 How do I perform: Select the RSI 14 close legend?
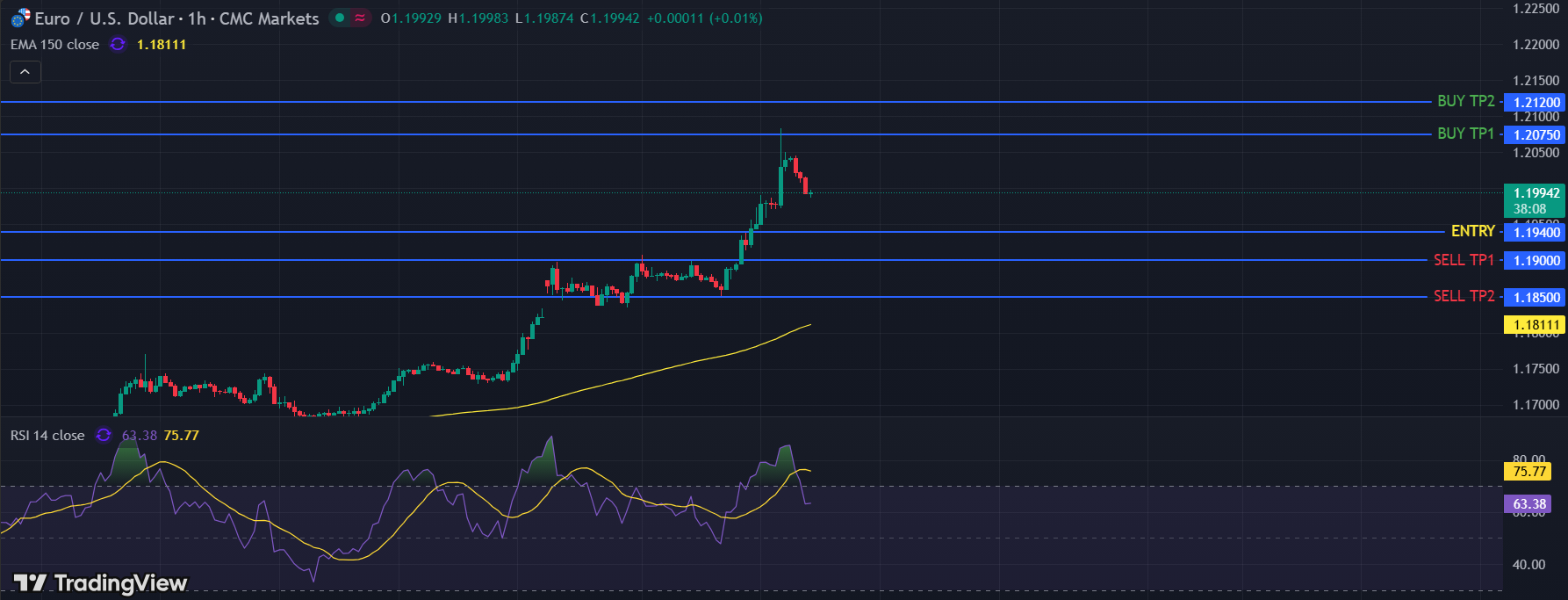[47, 435]
